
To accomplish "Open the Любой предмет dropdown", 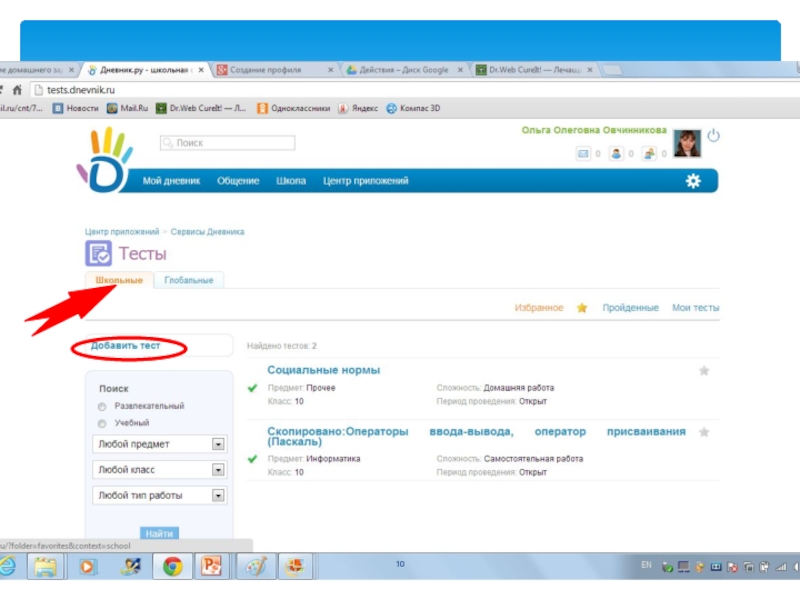I will pos(160,444).
